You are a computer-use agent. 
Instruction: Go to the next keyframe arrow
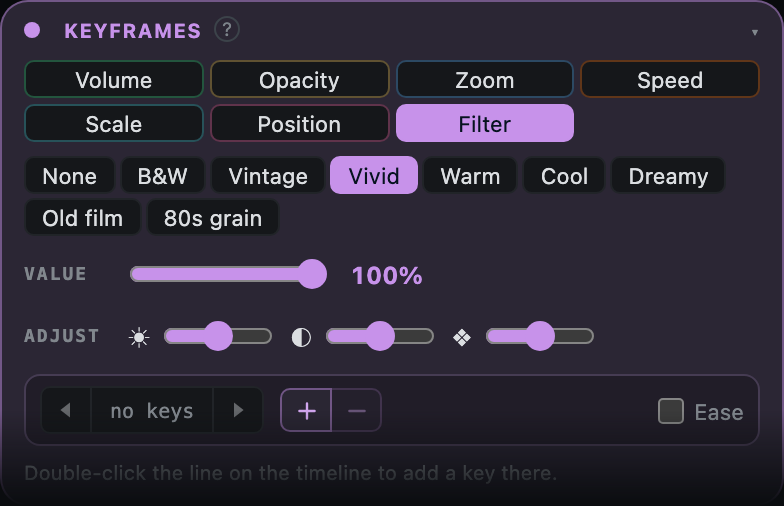pyautogui.click(x=238, y=410)
